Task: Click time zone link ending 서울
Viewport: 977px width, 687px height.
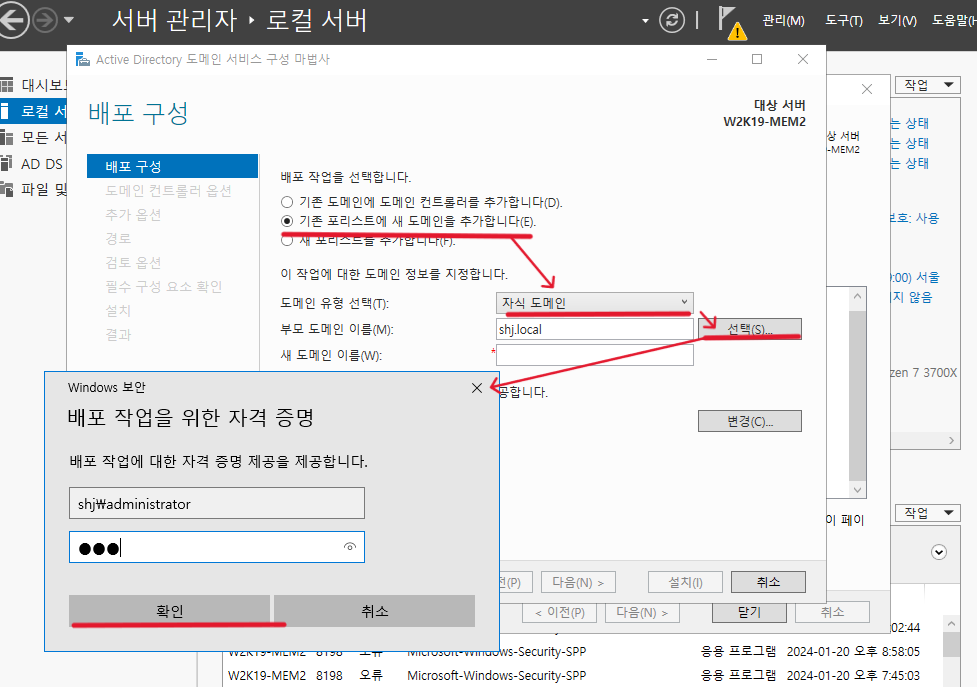Action: point(914,277)
